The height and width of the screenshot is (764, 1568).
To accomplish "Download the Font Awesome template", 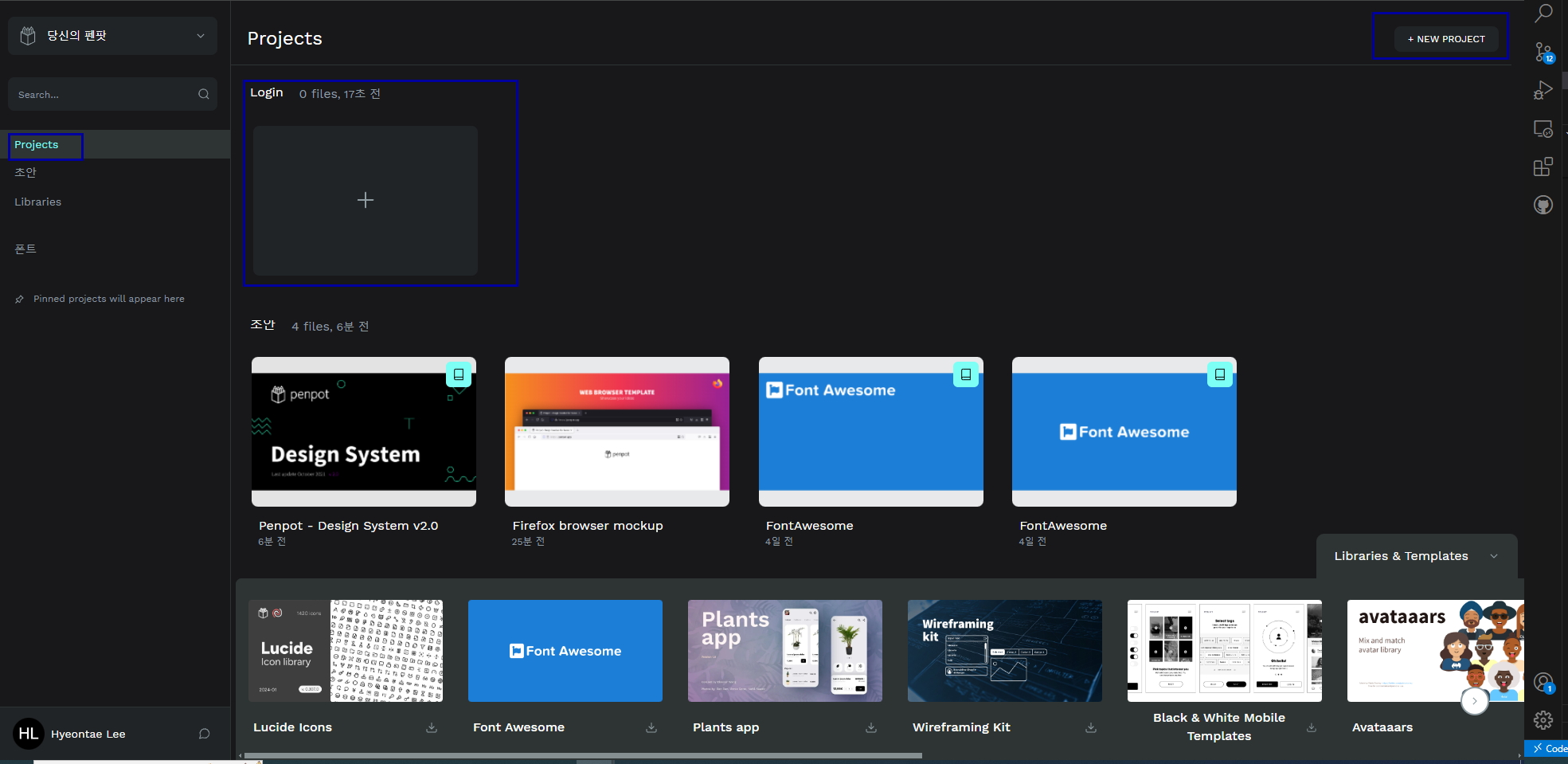I will click(x=651, y=727).
